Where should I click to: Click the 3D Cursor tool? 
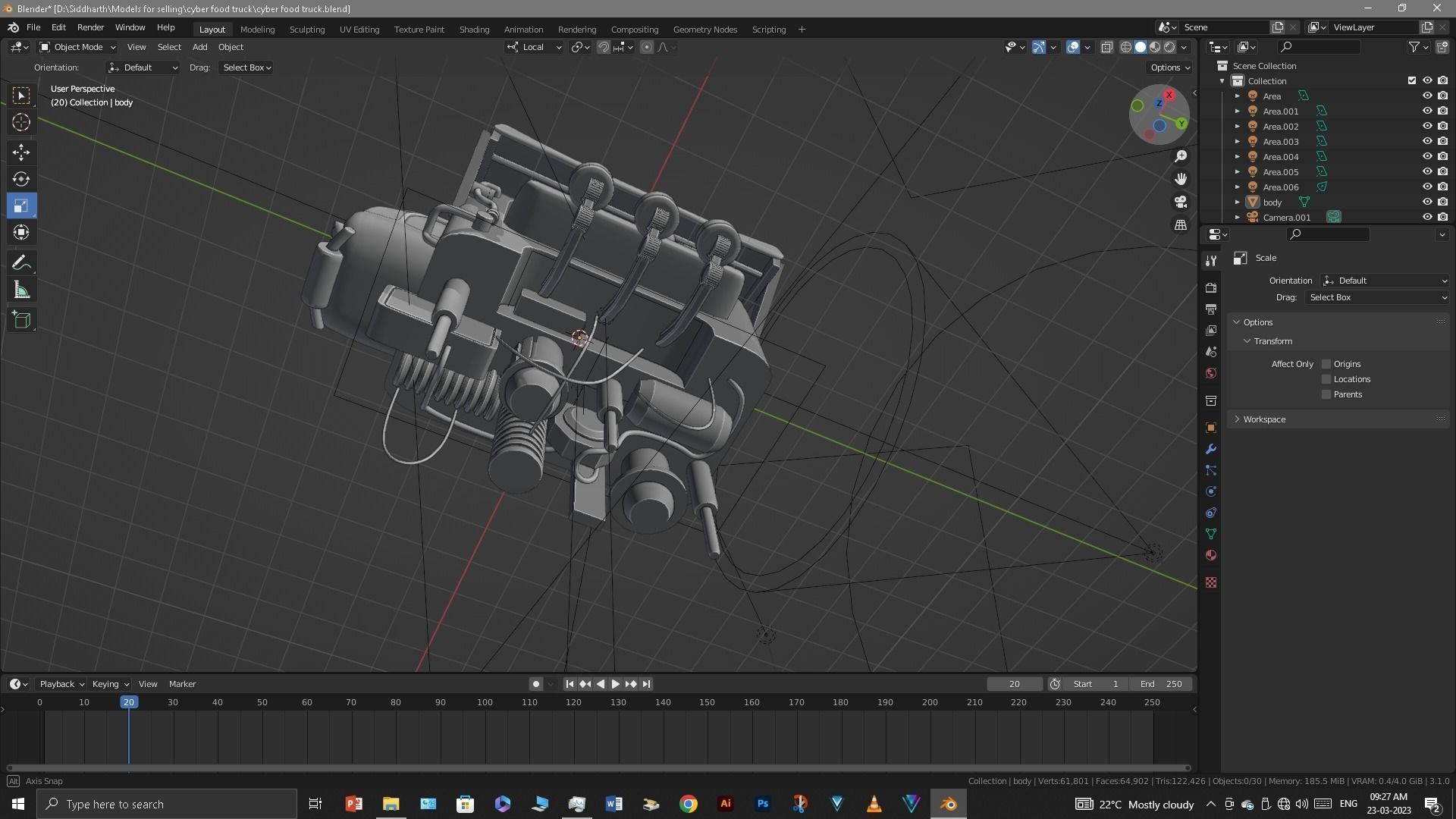[x=21, y=122]
